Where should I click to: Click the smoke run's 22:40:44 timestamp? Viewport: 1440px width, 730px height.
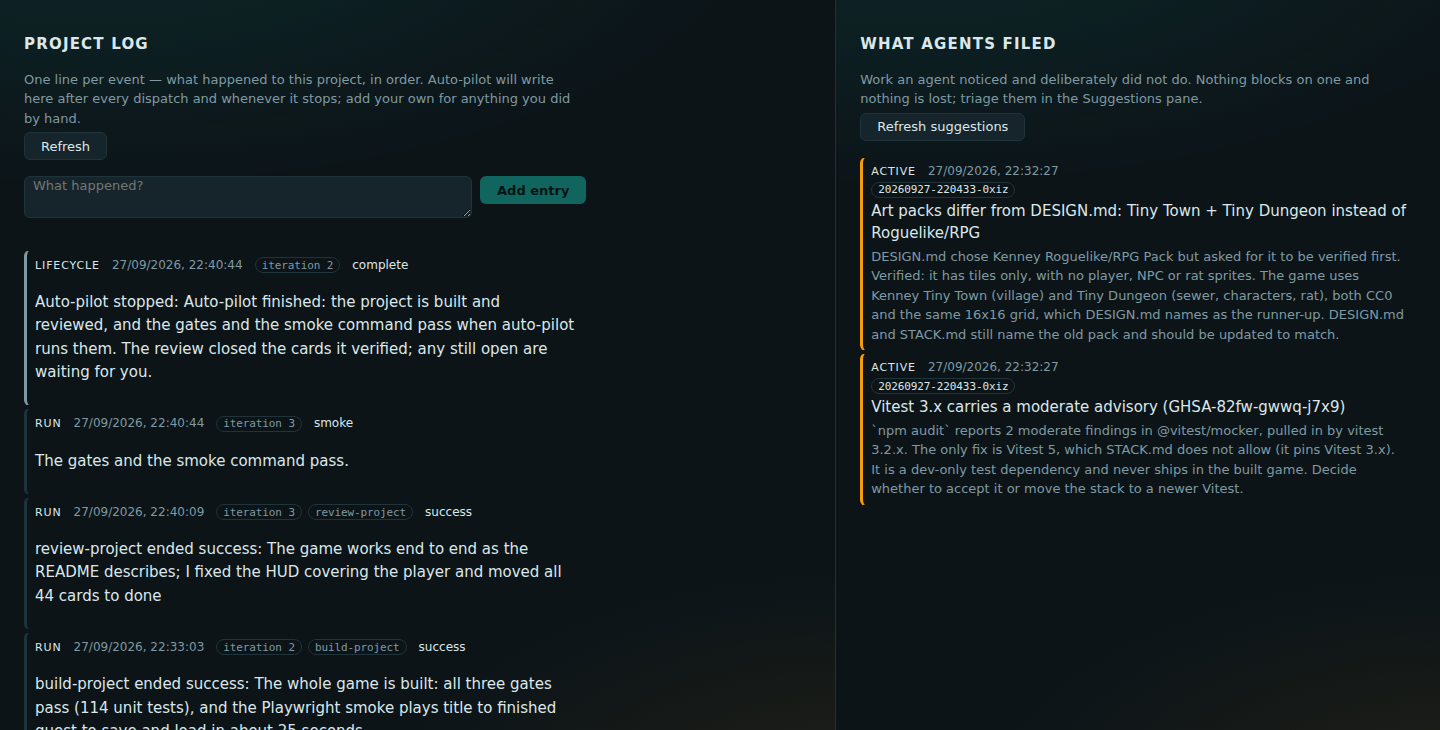(139, 423)
